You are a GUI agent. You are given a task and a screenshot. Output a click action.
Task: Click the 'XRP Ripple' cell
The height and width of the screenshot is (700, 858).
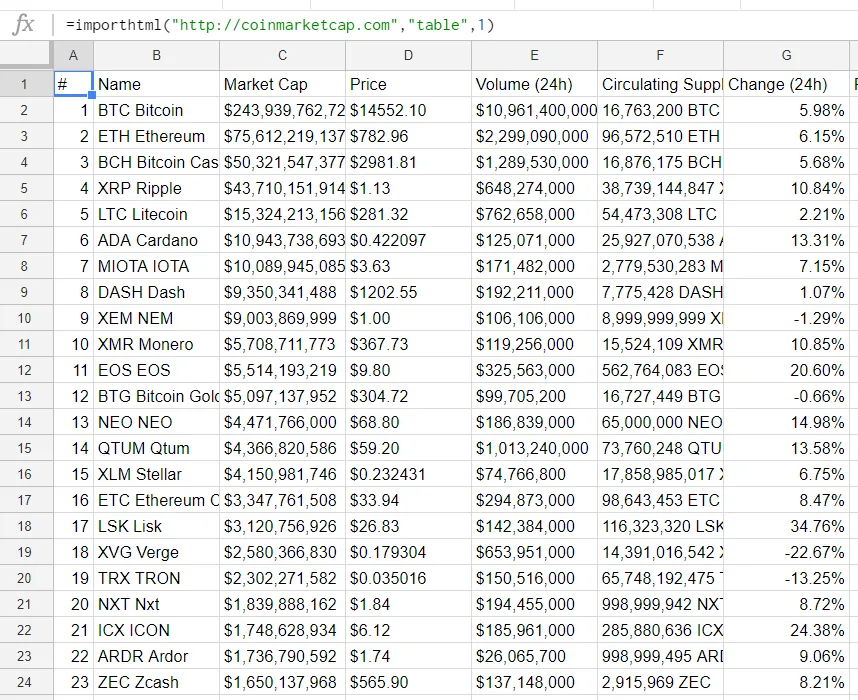point(156,188)
